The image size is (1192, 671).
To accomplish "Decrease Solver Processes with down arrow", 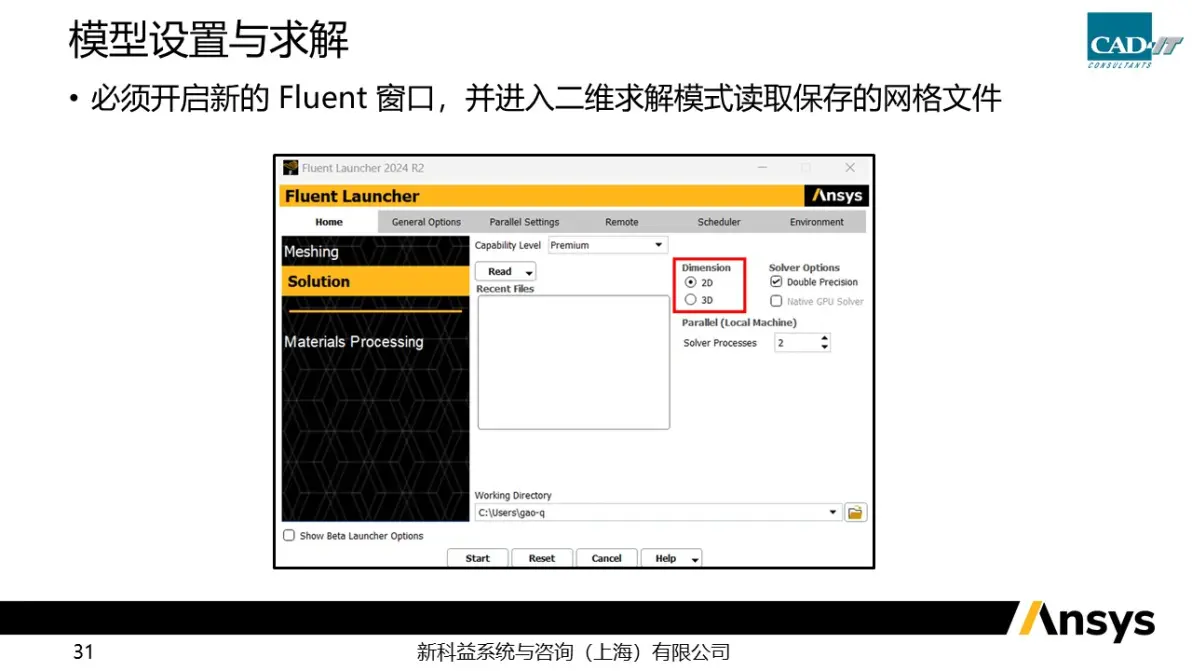I will pyautogui.click(x=824, y=347).
